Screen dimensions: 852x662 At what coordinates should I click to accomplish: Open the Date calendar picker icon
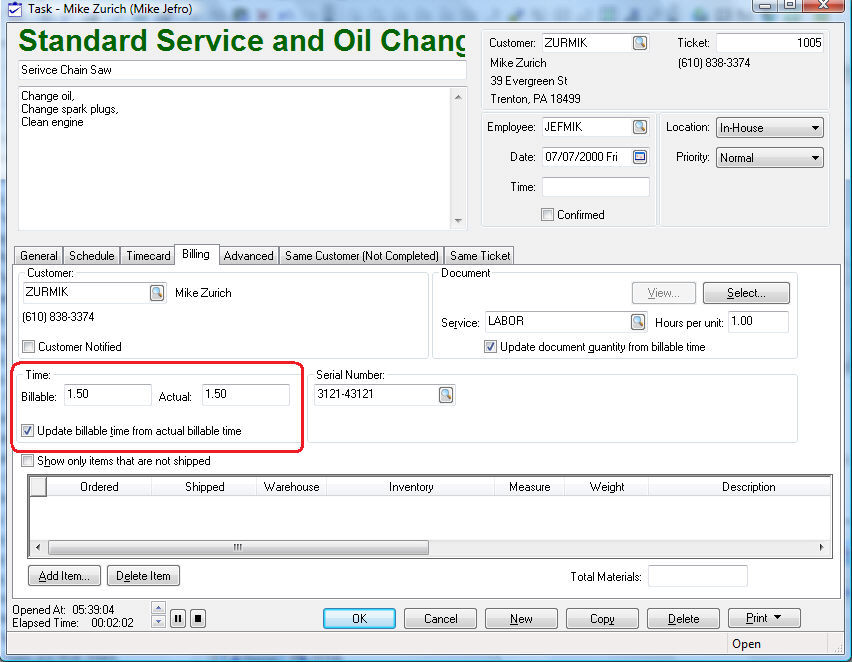tap(640, 157)
